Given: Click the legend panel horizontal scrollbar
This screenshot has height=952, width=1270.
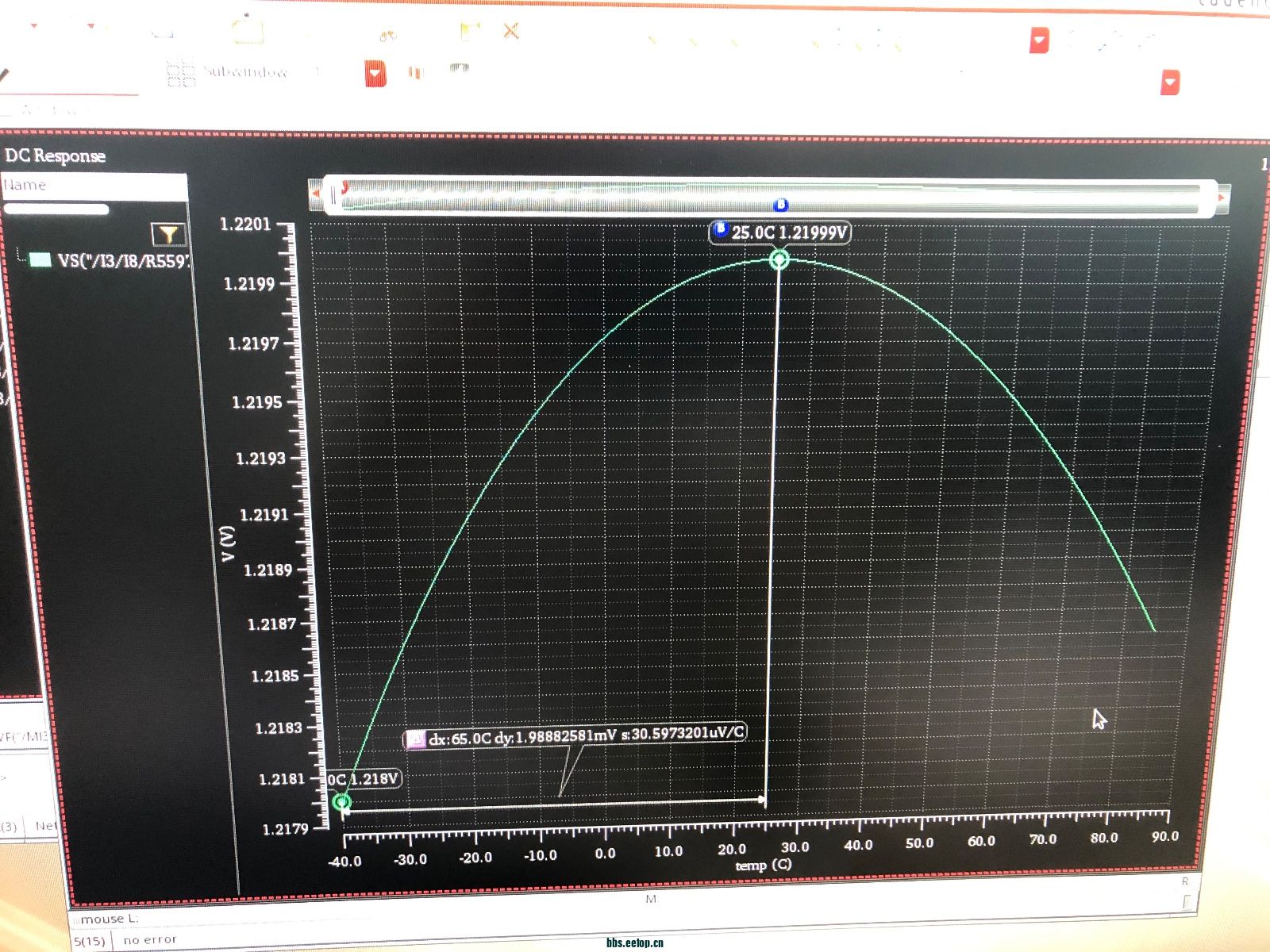Looking at the screenshot, I should coord(56,209).
